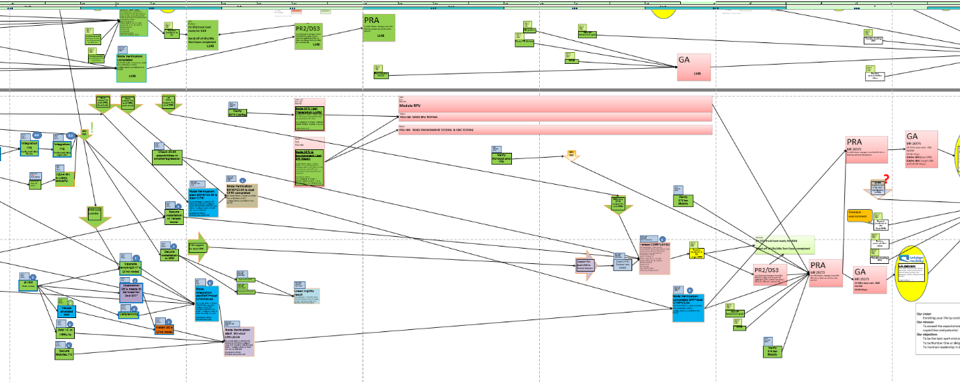Select the orange FMMT task box
The width and height of the screenshot is (960, 382).
165,329
